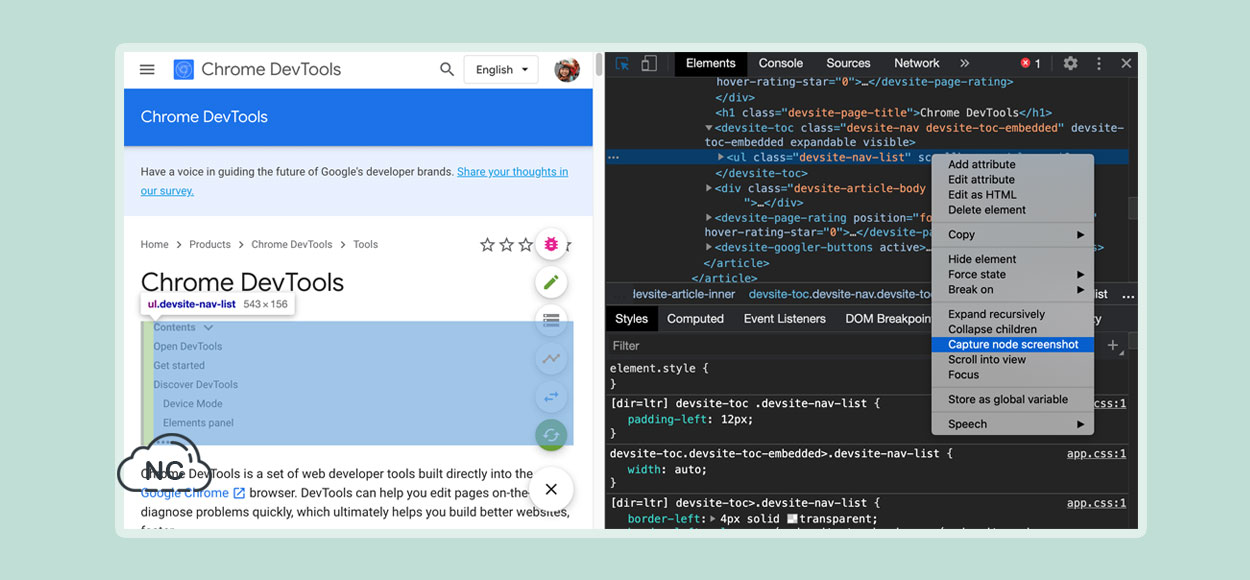Select Add attribute in the context menu
The height and width of the screenshot is (580, 1250).
click(x=1013, y=164)
